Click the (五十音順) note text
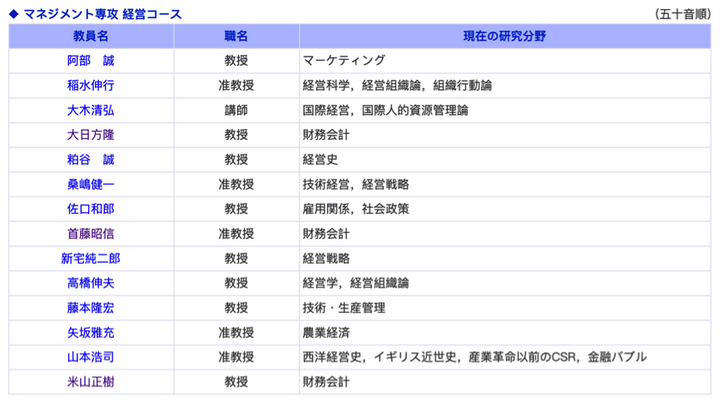720x402 pixels. pyautogui.click(x=683, y=14)
